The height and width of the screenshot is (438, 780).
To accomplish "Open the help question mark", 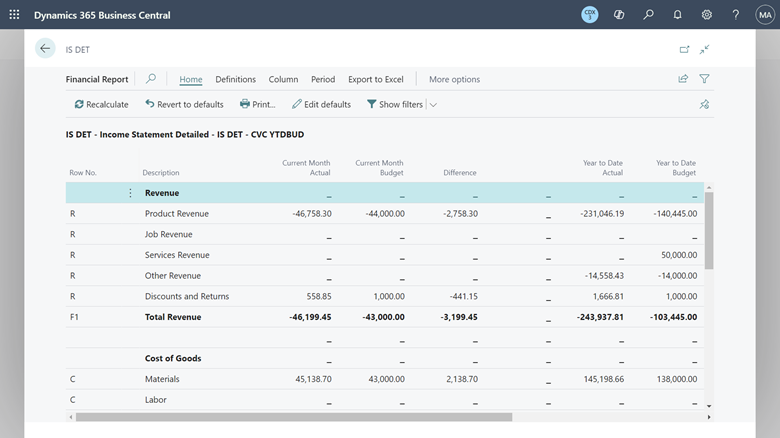I will tap(736, 15).
